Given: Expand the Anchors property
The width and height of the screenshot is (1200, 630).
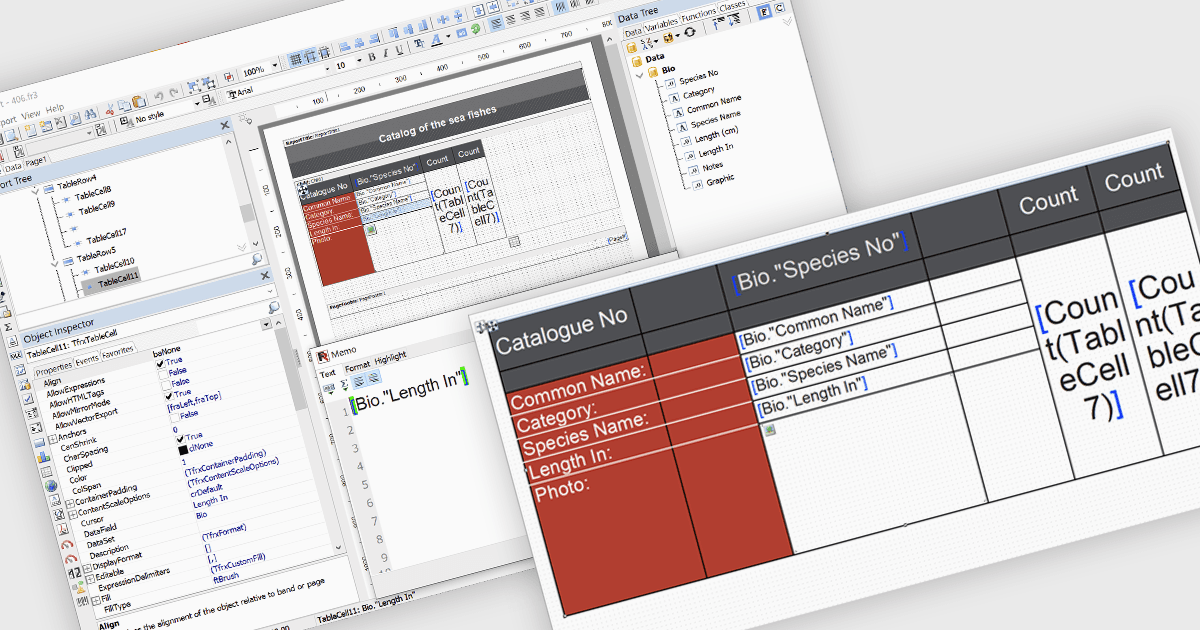Looking at the screenshot, I should point(52,438).
